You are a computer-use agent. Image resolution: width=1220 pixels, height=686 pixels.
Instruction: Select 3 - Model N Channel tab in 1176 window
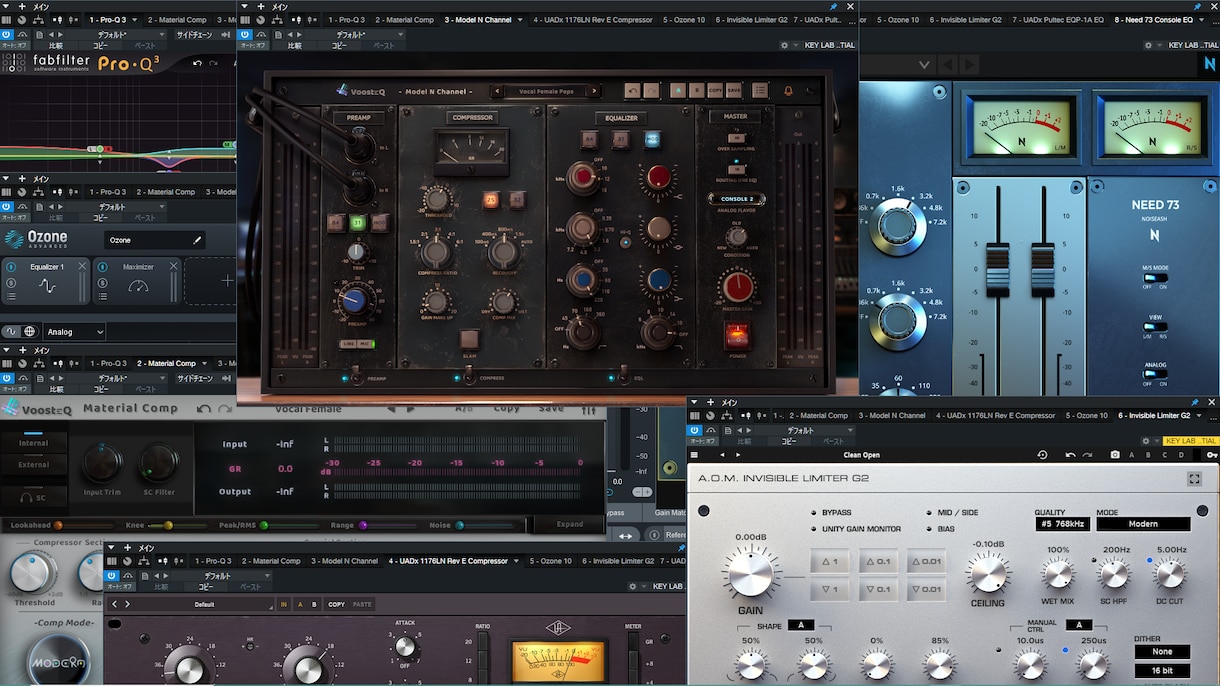(345, 561)
